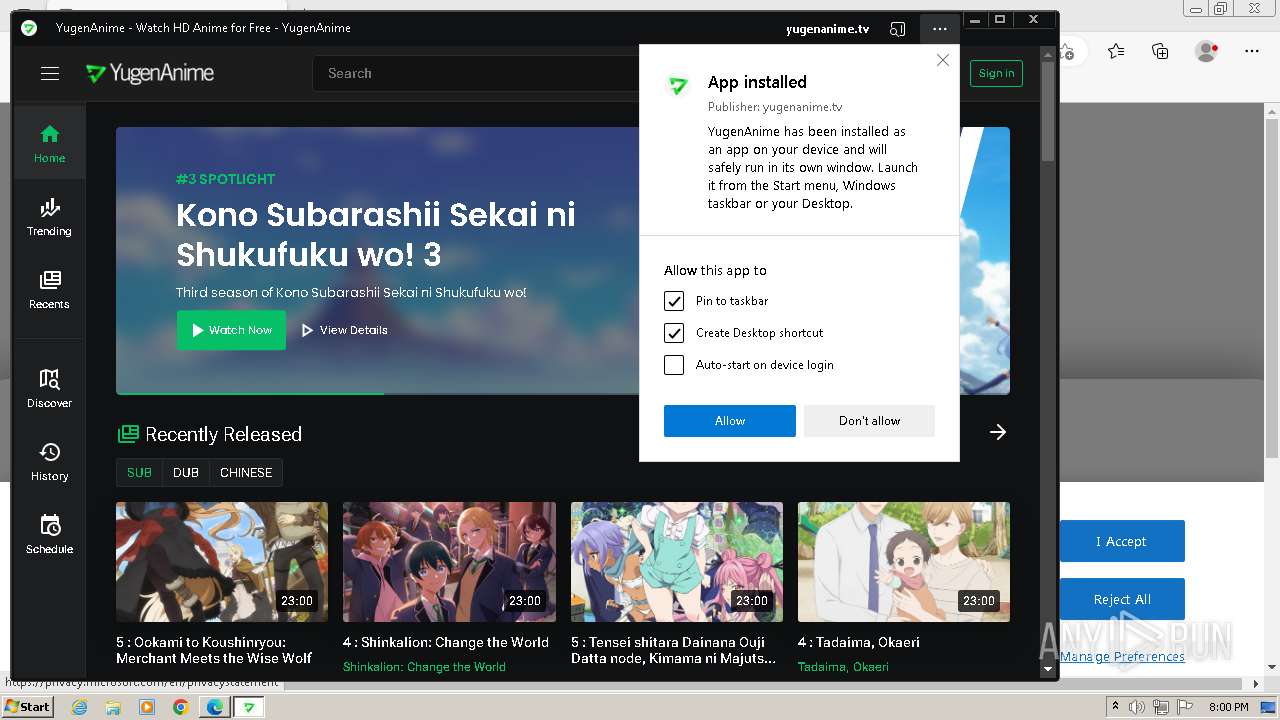Open the Windows Start menu
This screenshot has width=1280, height=720.
pos(27,707)
